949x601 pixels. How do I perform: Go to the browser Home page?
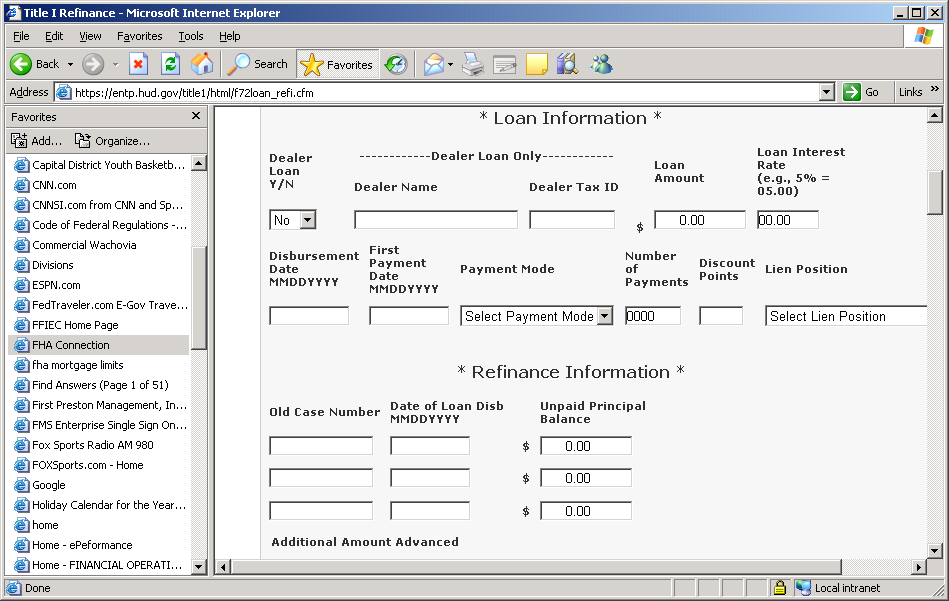202,64
